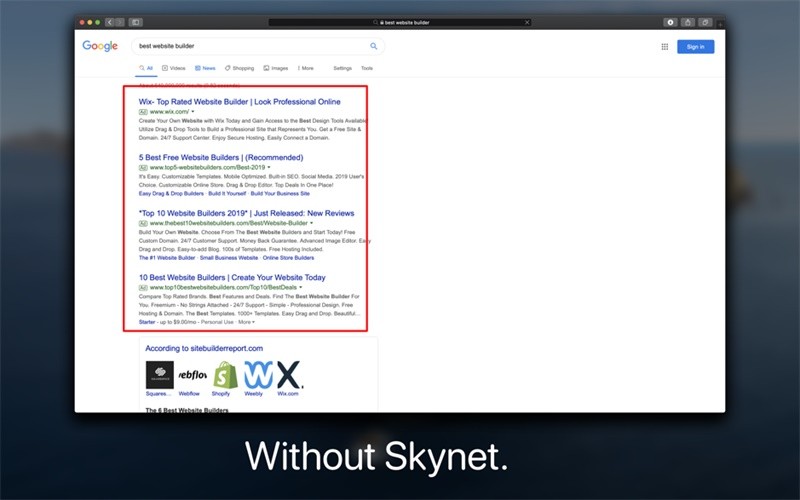Expand arrow beside thebest10websitebuilders.com URL

pos(312,223)
